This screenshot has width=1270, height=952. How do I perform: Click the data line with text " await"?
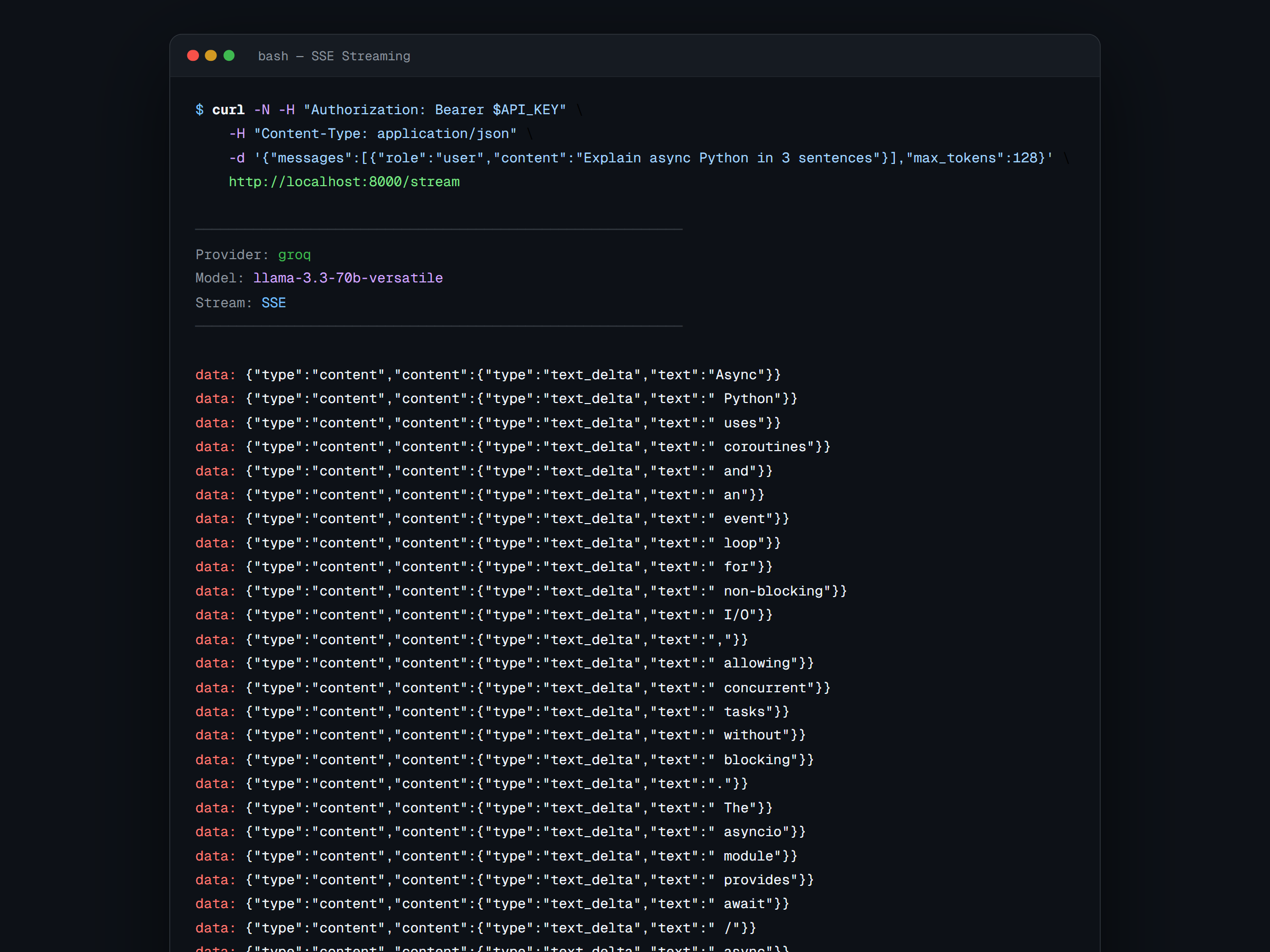pos(493,904)
